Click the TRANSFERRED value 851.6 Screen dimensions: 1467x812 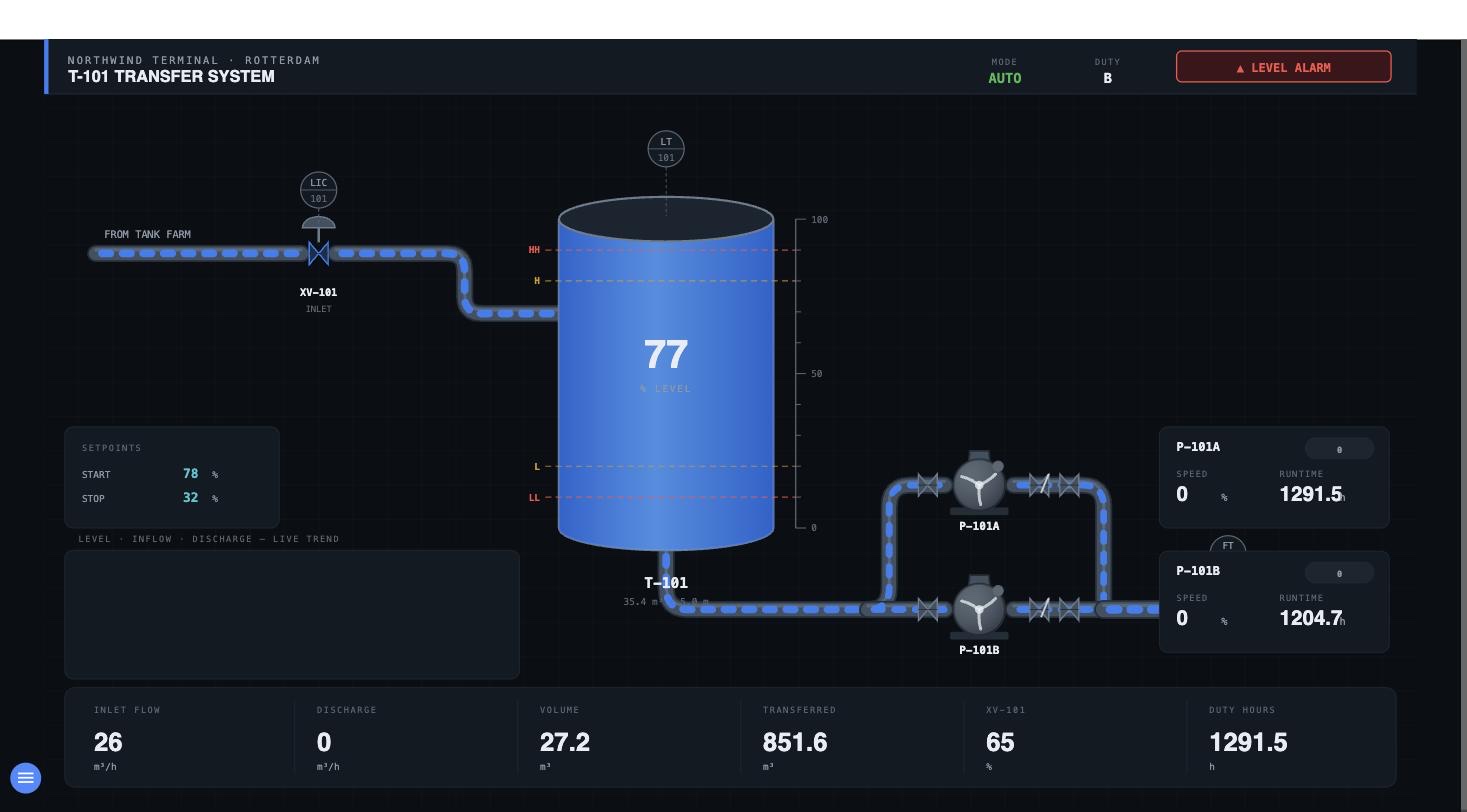click(795, 743)
